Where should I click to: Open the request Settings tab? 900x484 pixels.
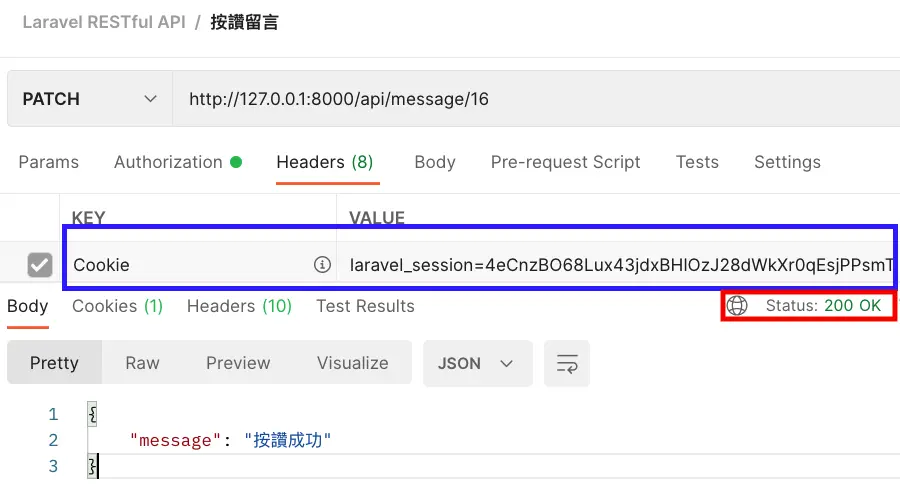coord(787,162)
